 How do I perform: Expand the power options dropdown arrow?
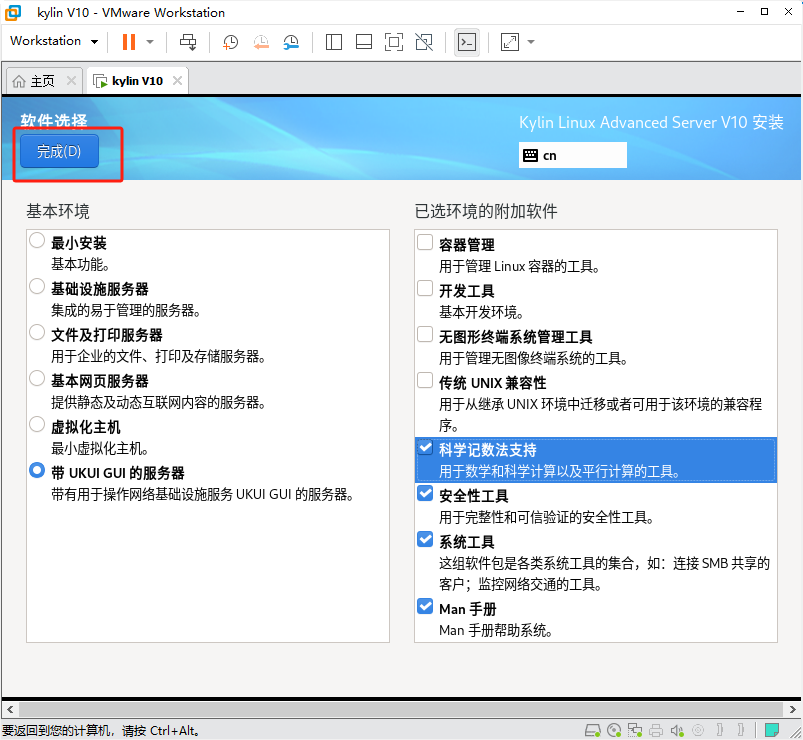click(x=150, y=42)
